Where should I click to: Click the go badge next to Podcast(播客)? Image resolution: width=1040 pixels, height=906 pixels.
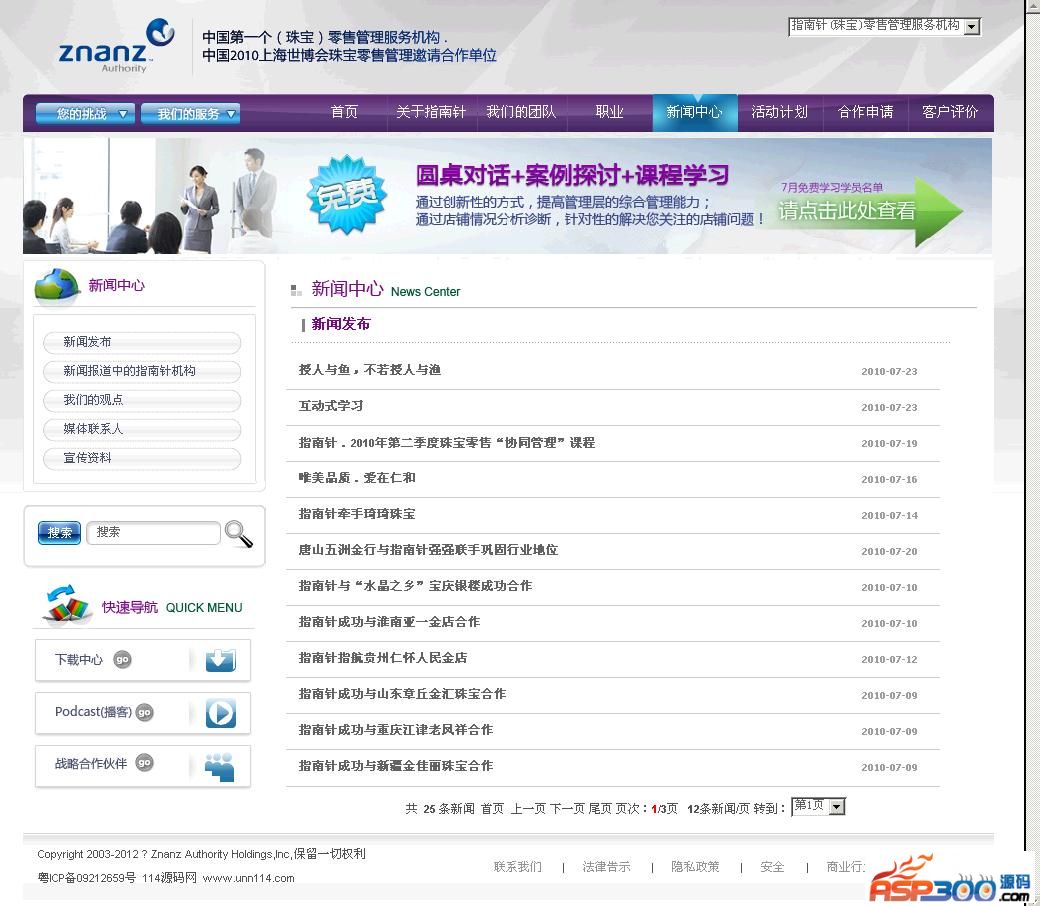[144, 712]
